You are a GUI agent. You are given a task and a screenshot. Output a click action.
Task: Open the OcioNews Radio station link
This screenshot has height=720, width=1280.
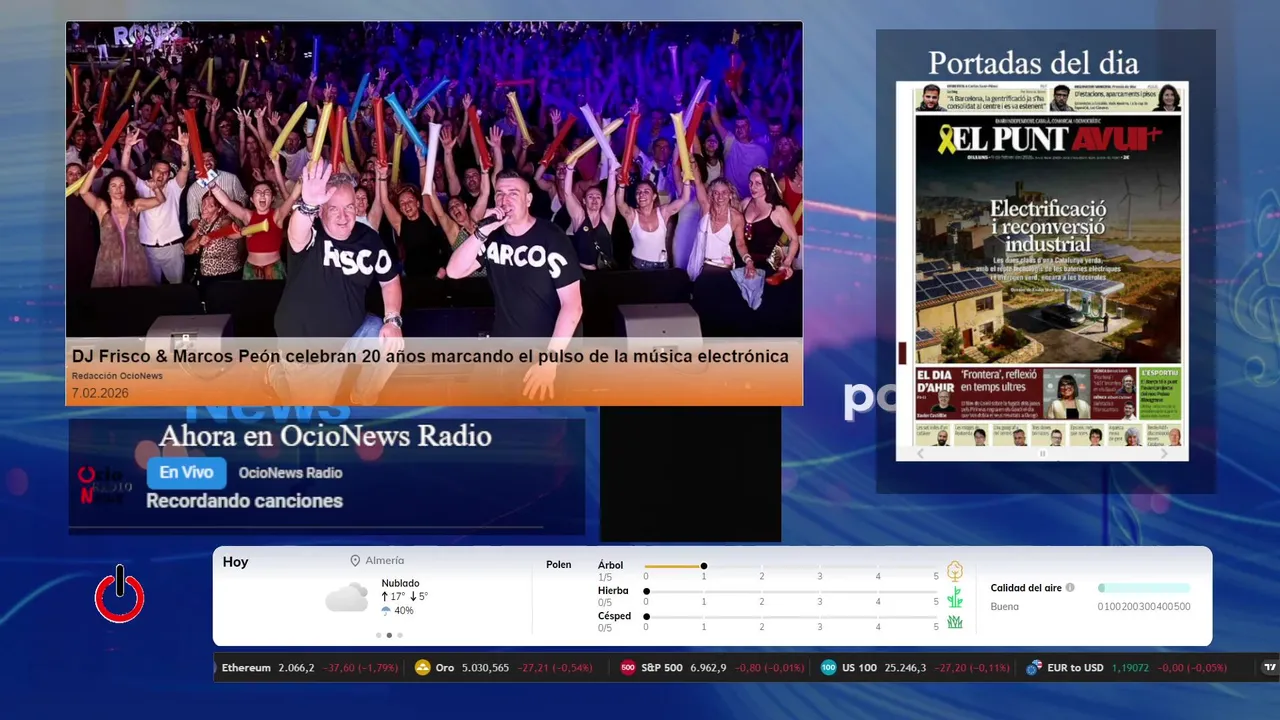pyautogui.click(x=290, y=473)
